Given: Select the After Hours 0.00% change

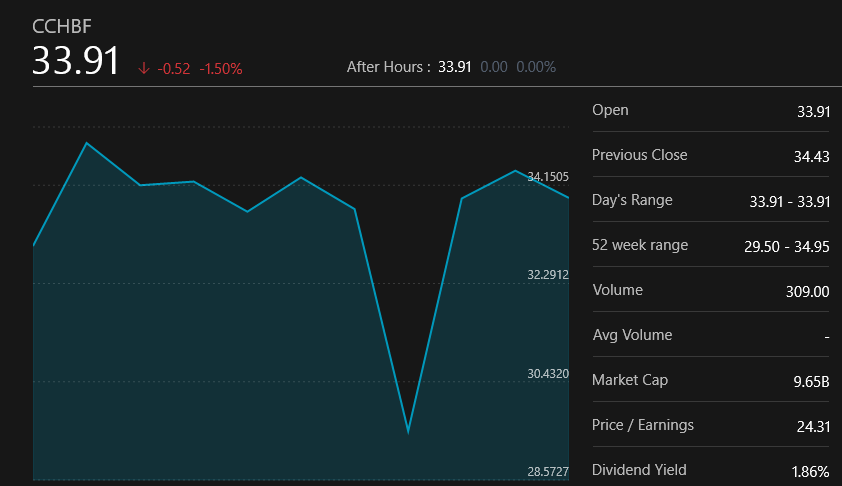Looking at the screenshot, I should point(535,67).
